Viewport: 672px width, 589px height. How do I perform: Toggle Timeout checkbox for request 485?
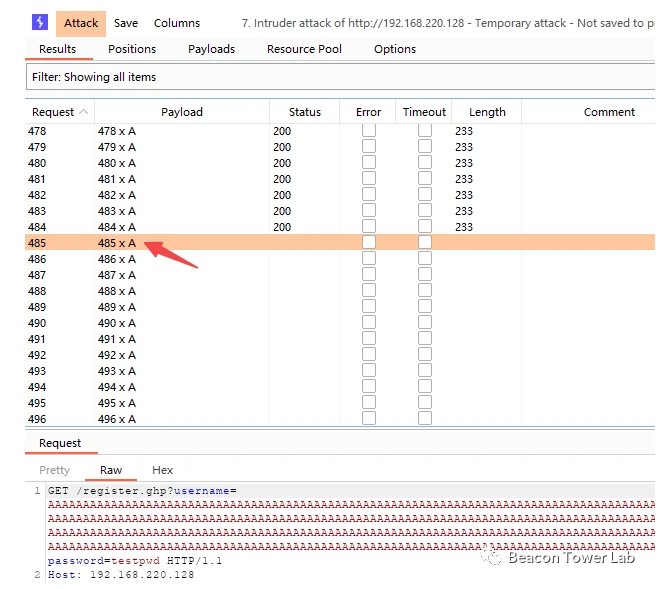[425, 243]
